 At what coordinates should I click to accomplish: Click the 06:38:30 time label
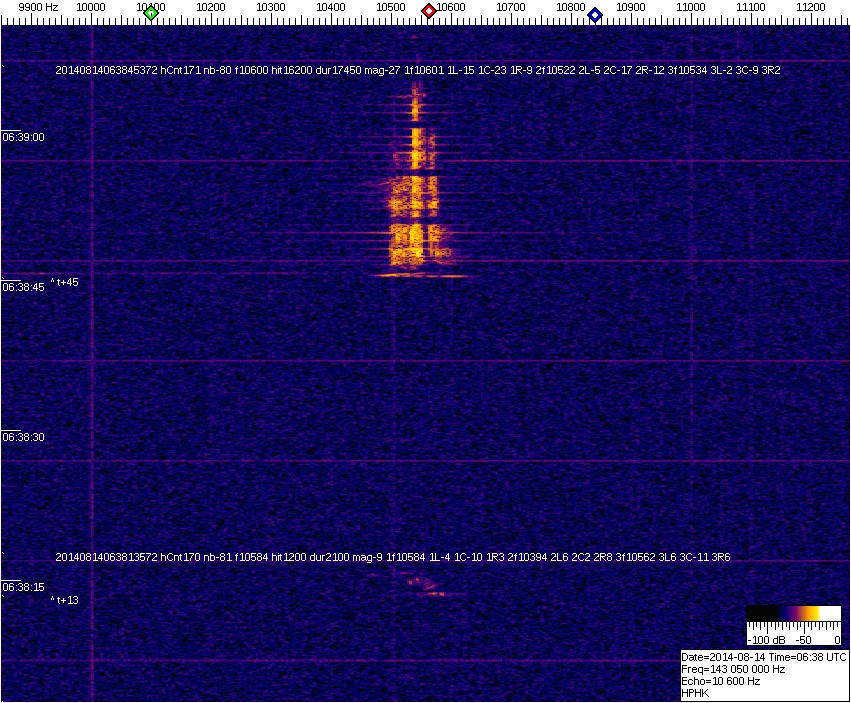23,437
